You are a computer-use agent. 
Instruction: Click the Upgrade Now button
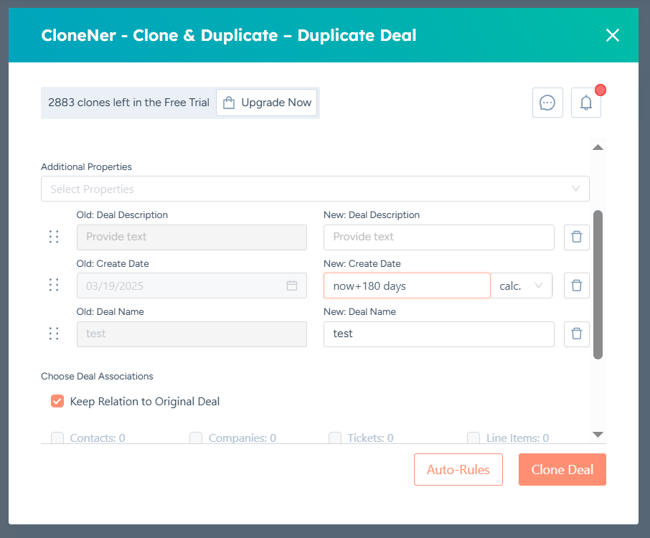(x=266, y=103)
